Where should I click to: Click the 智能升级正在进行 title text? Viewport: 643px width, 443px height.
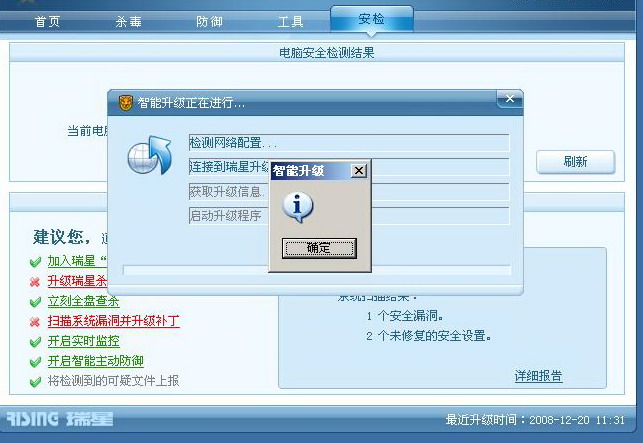point(191,103)
